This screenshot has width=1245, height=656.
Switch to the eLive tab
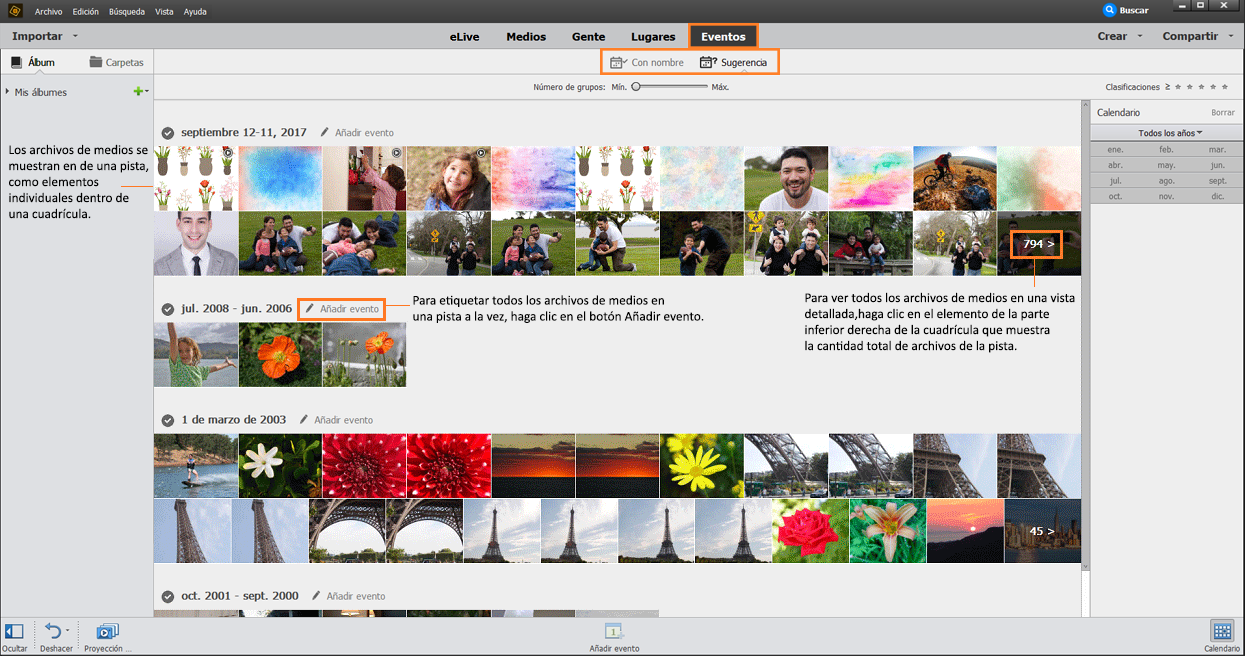(x=465, y=37)
